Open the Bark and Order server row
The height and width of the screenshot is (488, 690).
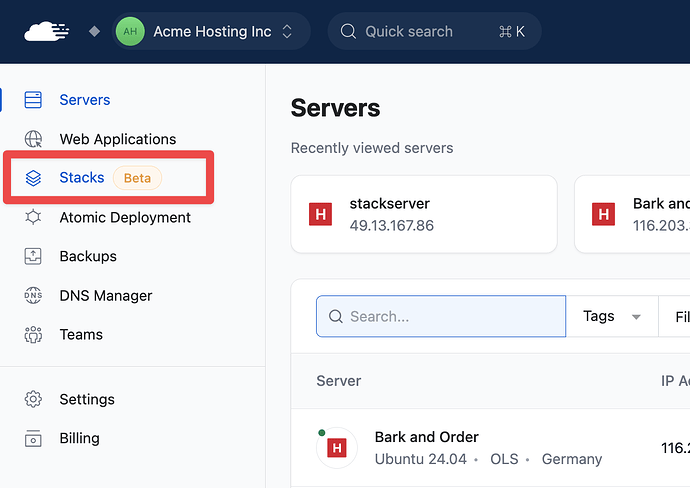[490, 448]
